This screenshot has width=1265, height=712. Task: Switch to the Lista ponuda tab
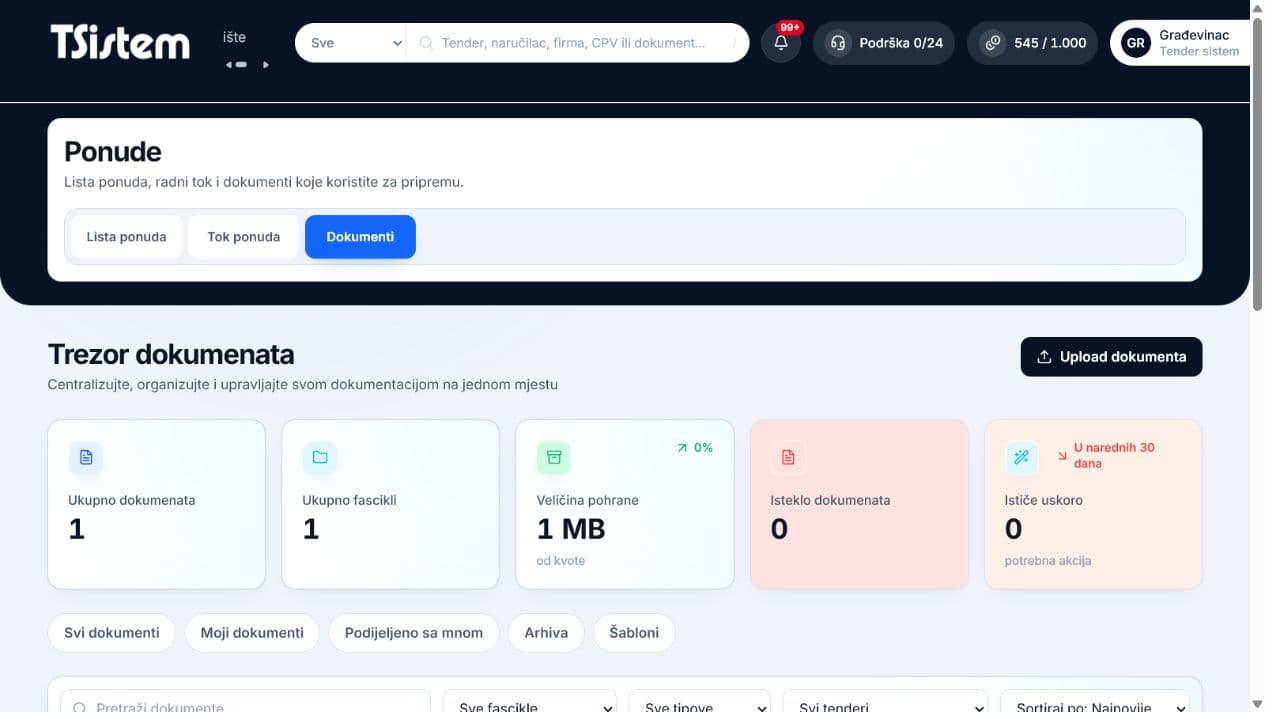126,237
